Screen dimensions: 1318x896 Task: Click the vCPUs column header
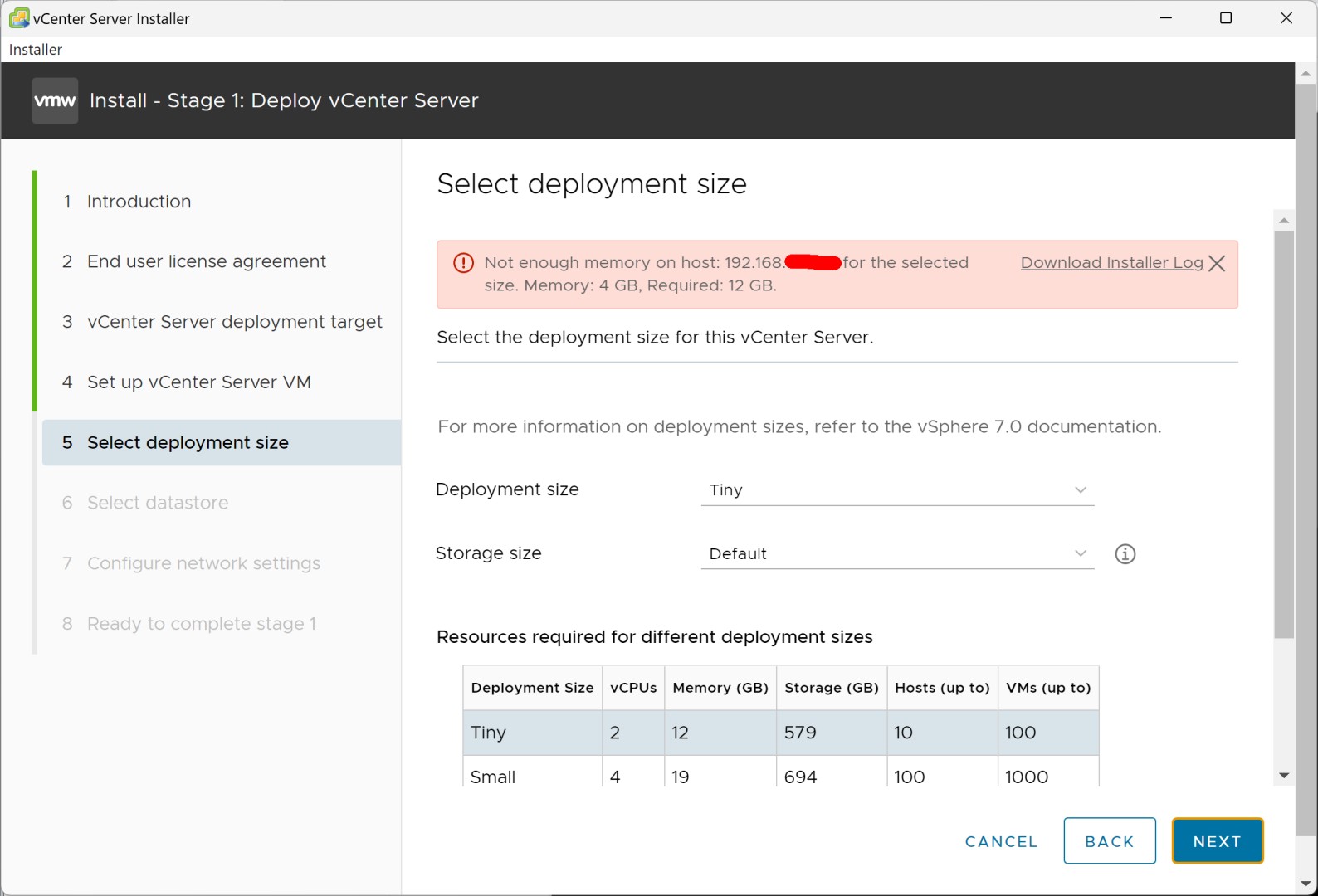pos(633,688)
